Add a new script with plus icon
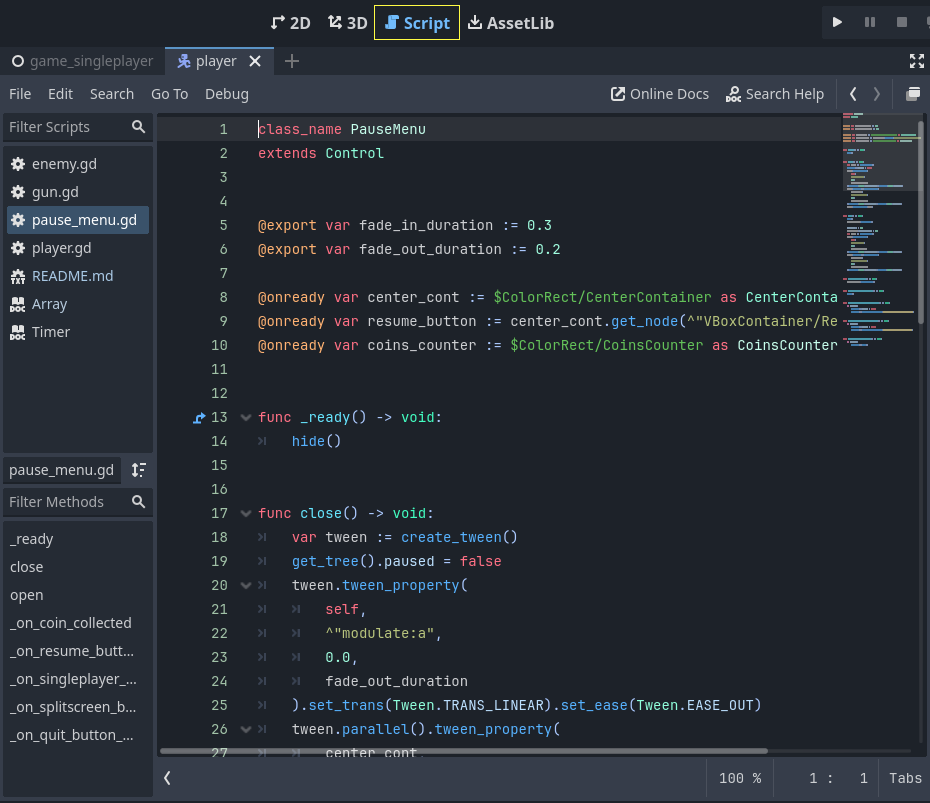 tap(292, 61)
